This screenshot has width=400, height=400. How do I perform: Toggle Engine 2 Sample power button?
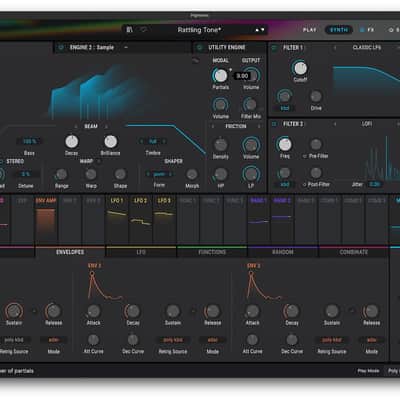61,47
